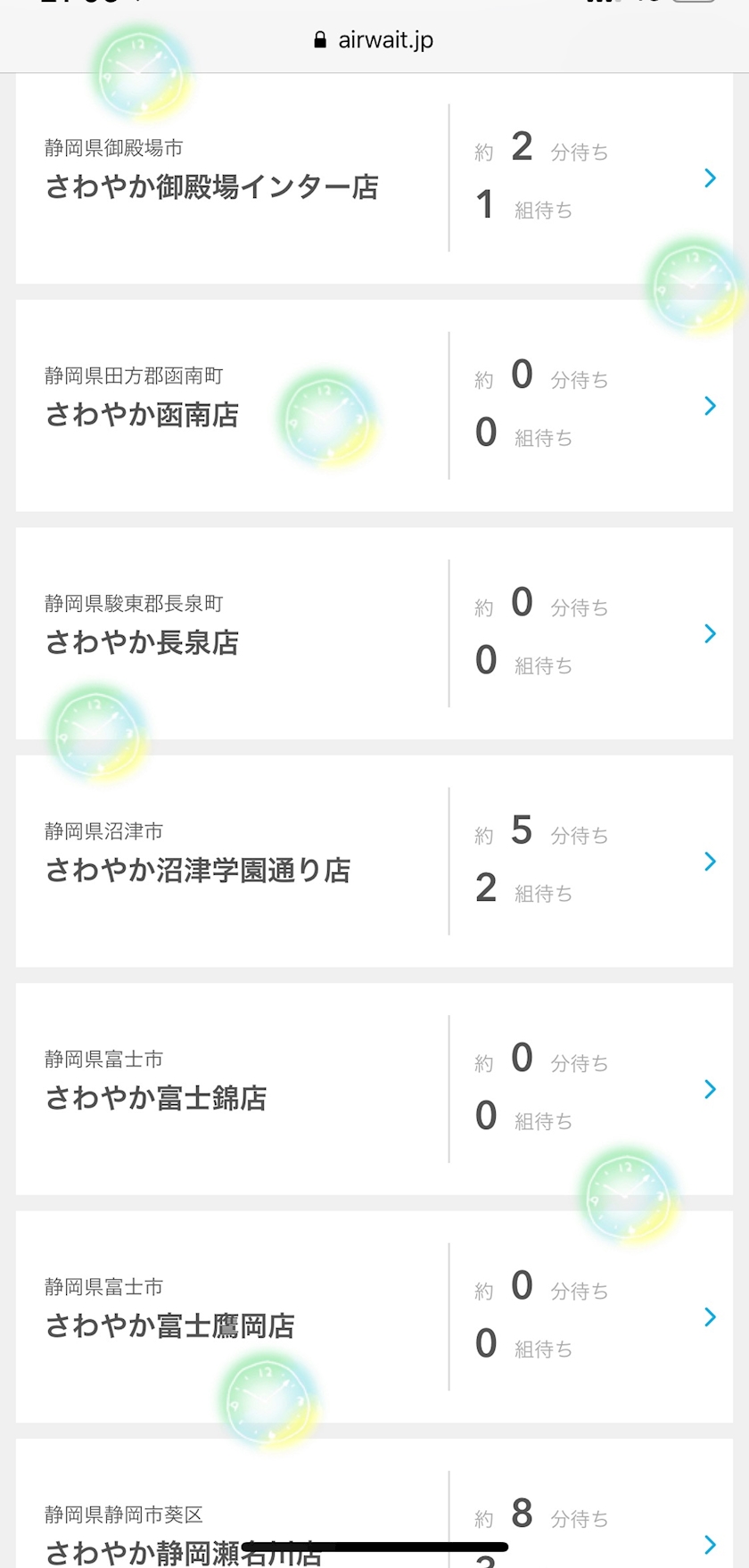Open the chevron next to さわやか富士錦店
This screenshot has height=1568, width=749.
point(710,1089)
